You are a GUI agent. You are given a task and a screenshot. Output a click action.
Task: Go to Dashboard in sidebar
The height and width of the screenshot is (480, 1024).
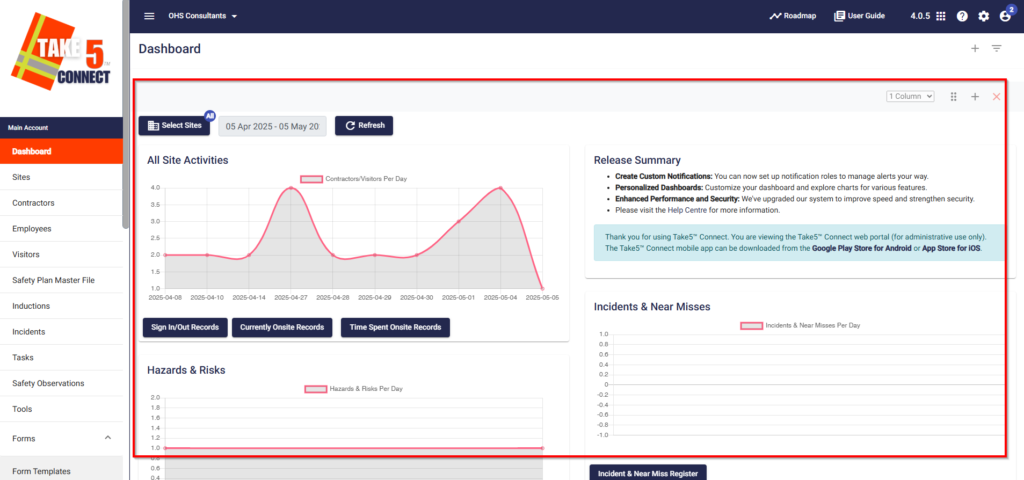[x=61, y=152]
